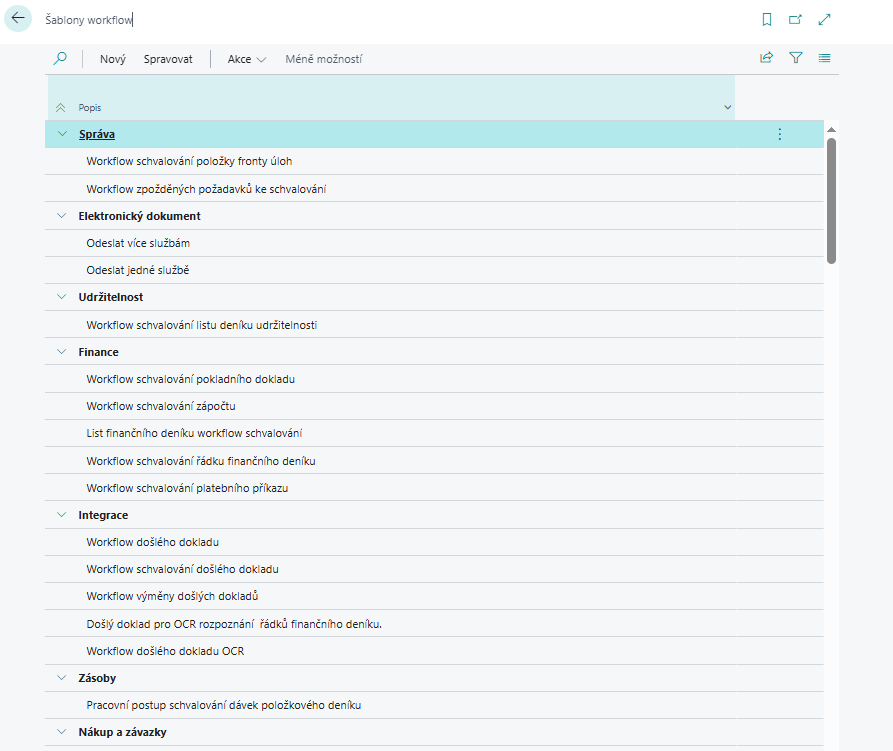
Task: Open the search magnifier icon
Action: (x=60, y=59)
